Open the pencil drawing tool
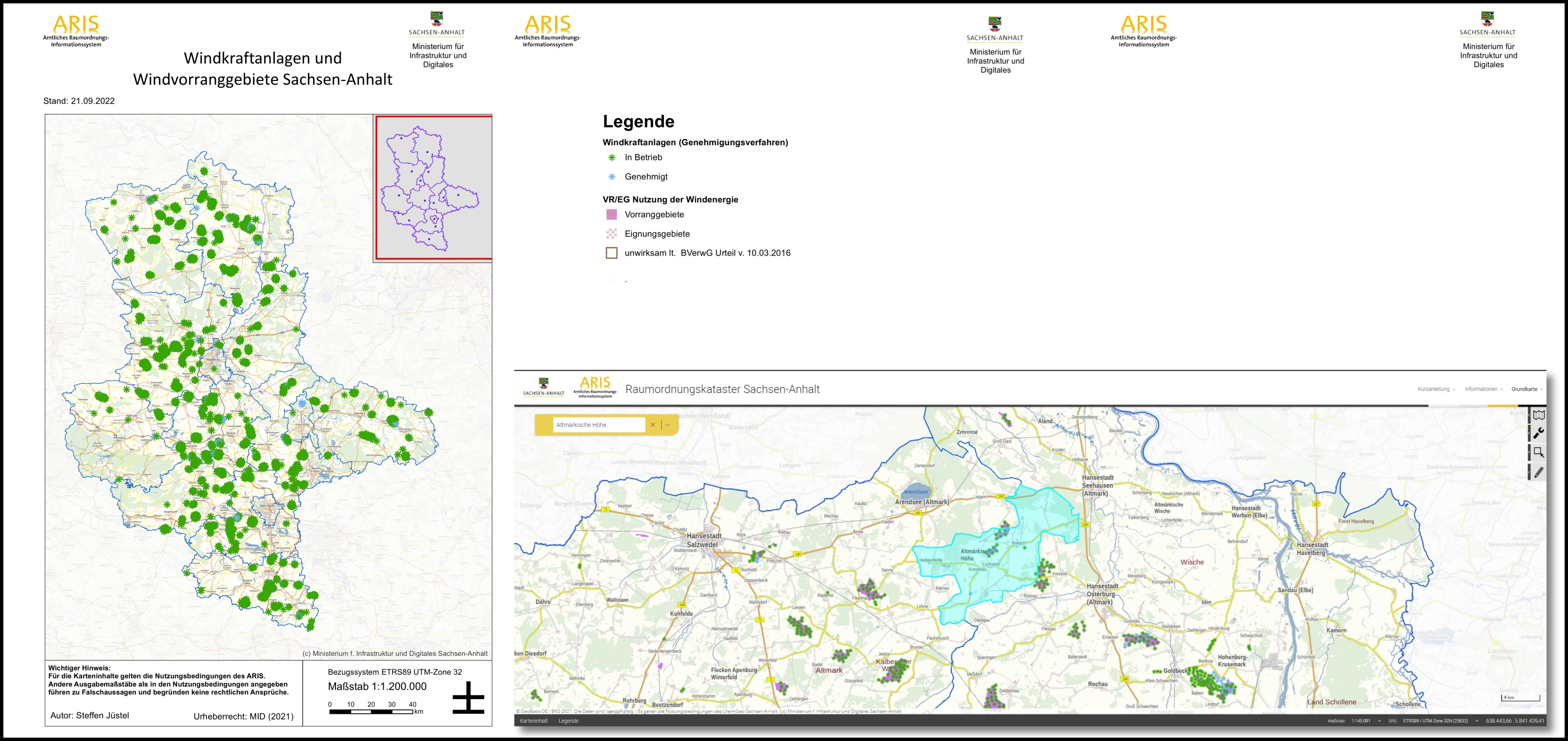This screenshot has width=1568, height=741. [x=1538, y=471]
